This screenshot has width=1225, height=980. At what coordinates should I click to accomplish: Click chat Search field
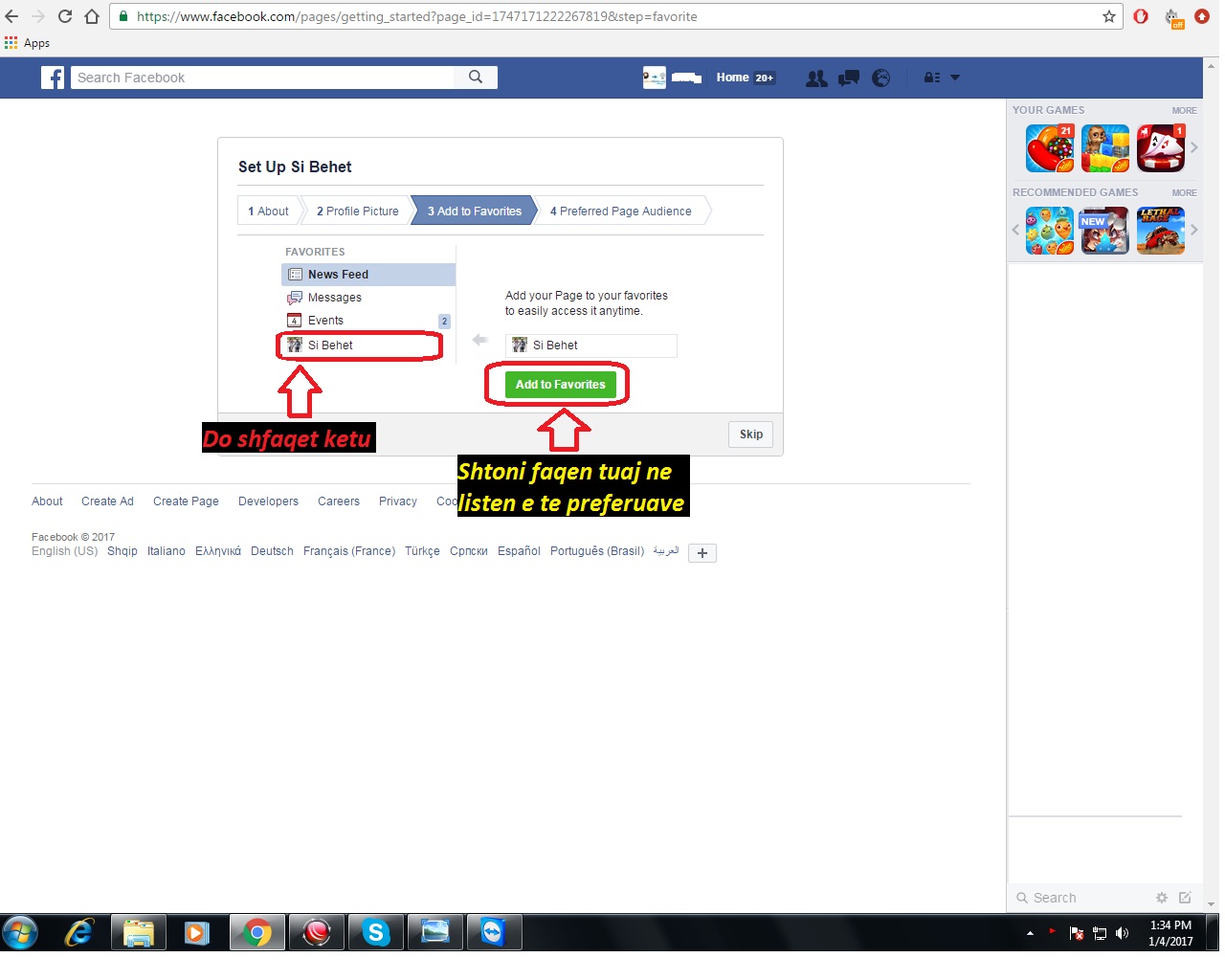coord(1080,898)
